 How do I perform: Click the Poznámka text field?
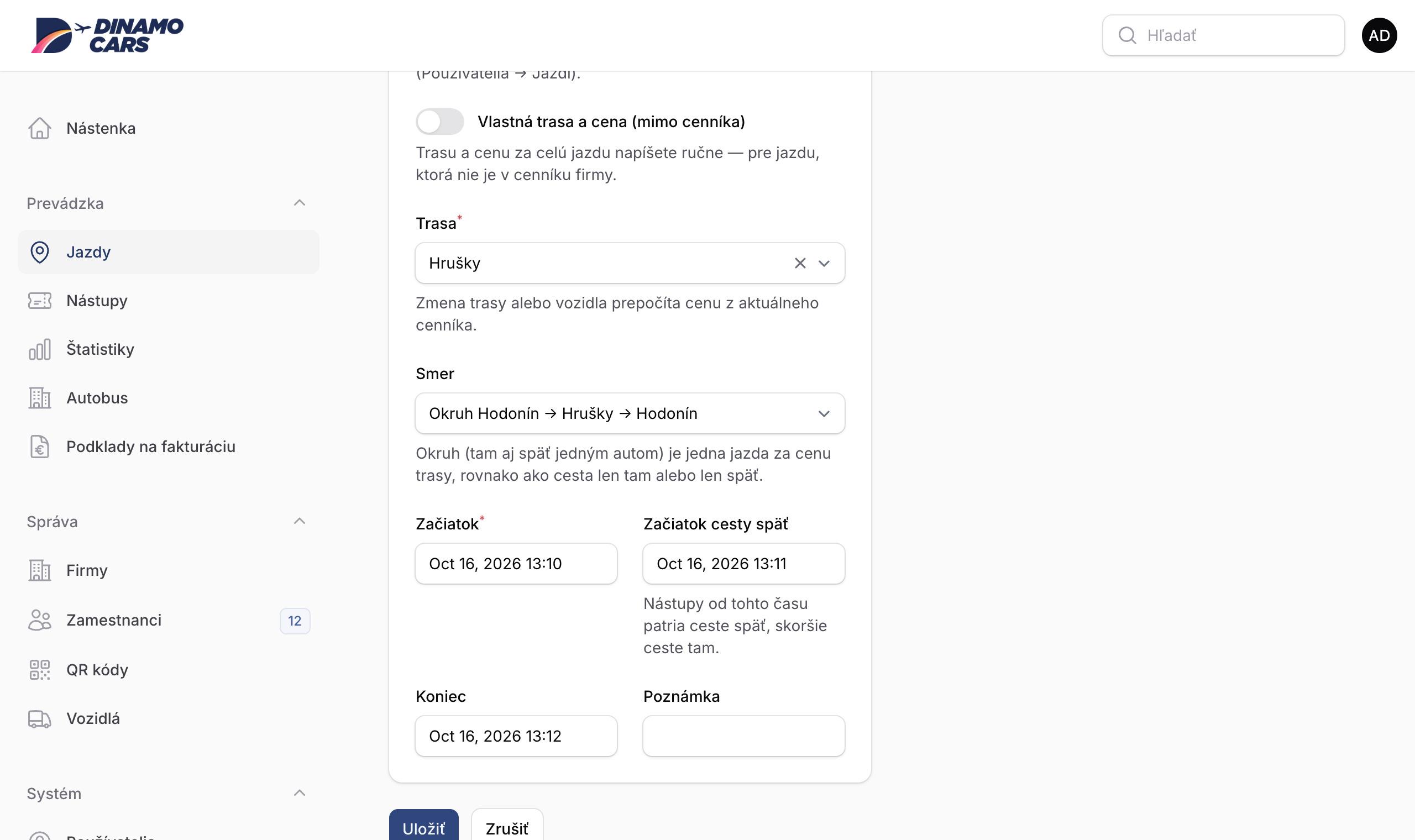(744, 736)
